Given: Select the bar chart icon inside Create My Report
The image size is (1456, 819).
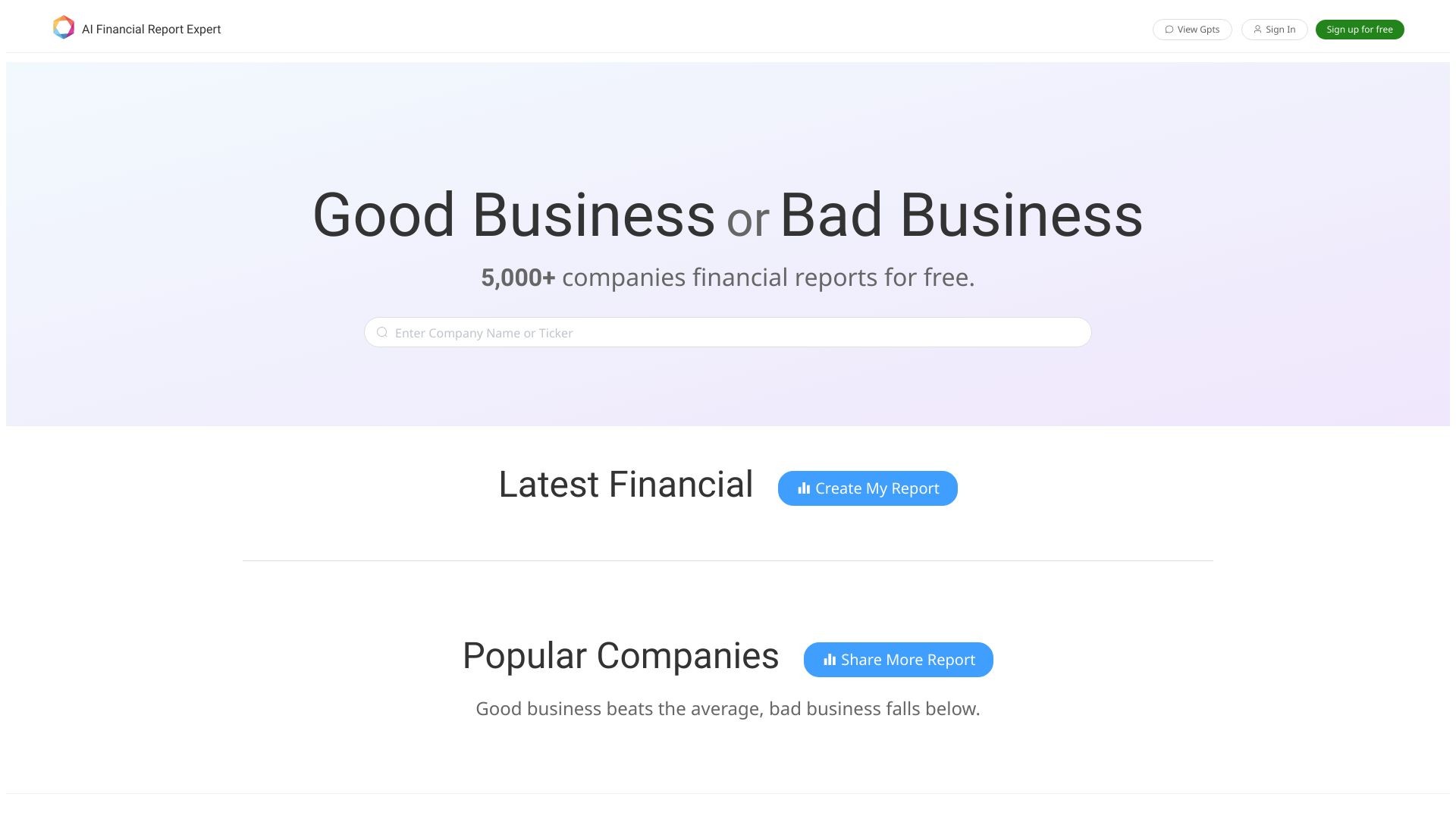Looking at the screenshot, I should pos(803,488).
